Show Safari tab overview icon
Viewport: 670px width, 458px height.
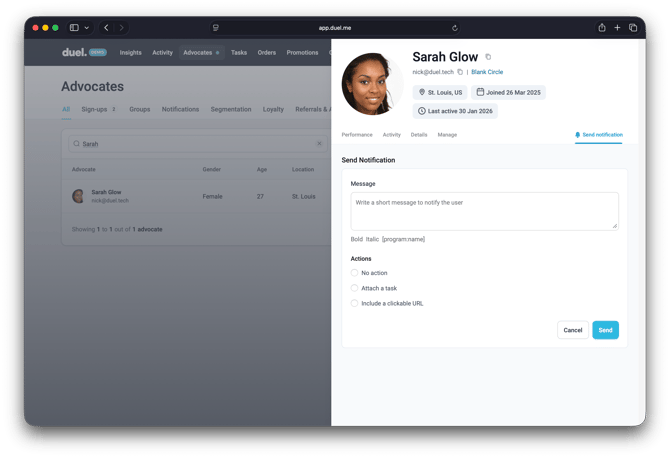[x=633, y=28]
